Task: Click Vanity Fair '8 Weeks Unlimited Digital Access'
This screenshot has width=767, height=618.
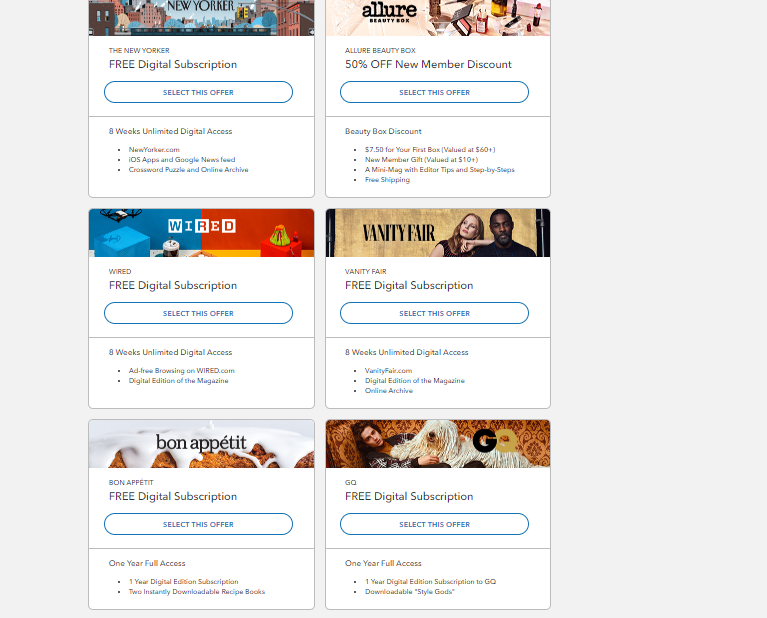Action: coord(406,352)
